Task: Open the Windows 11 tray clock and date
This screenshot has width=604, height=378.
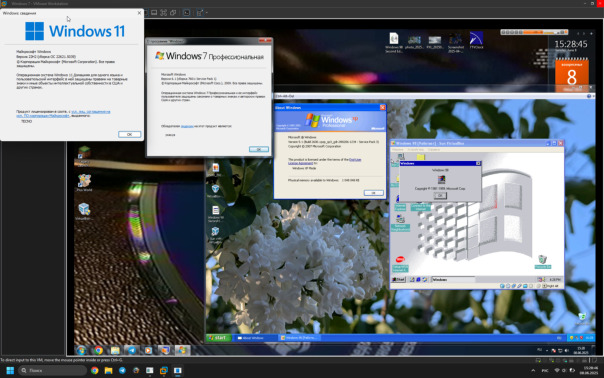Action: [x=588, y=371]
